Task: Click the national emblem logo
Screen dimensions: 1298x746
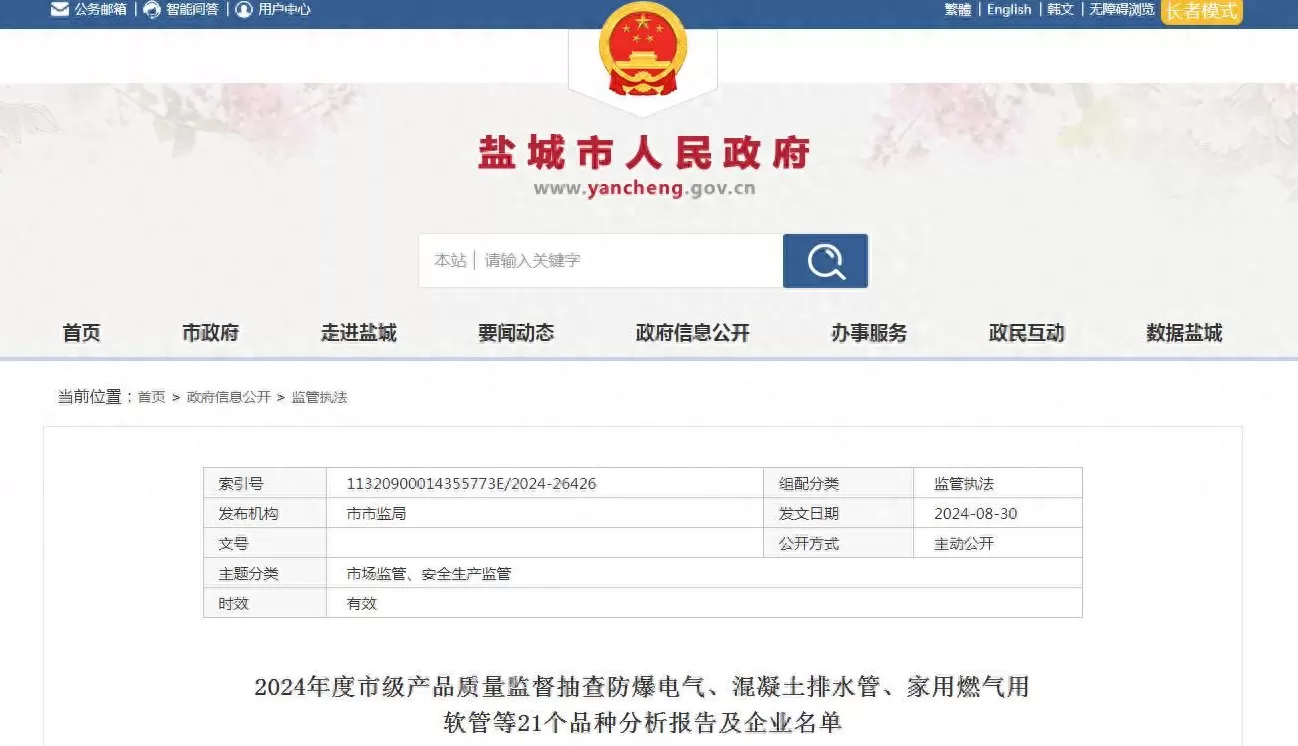Action: [643, 50]
